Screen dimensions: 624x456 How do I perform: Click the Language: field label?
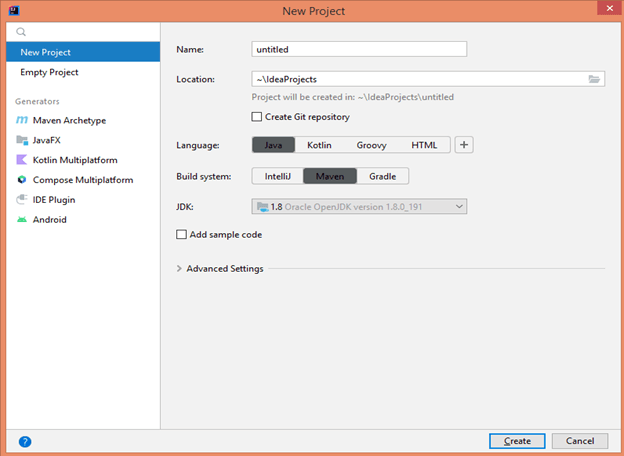pyautogui.click(x=198, y=145)
